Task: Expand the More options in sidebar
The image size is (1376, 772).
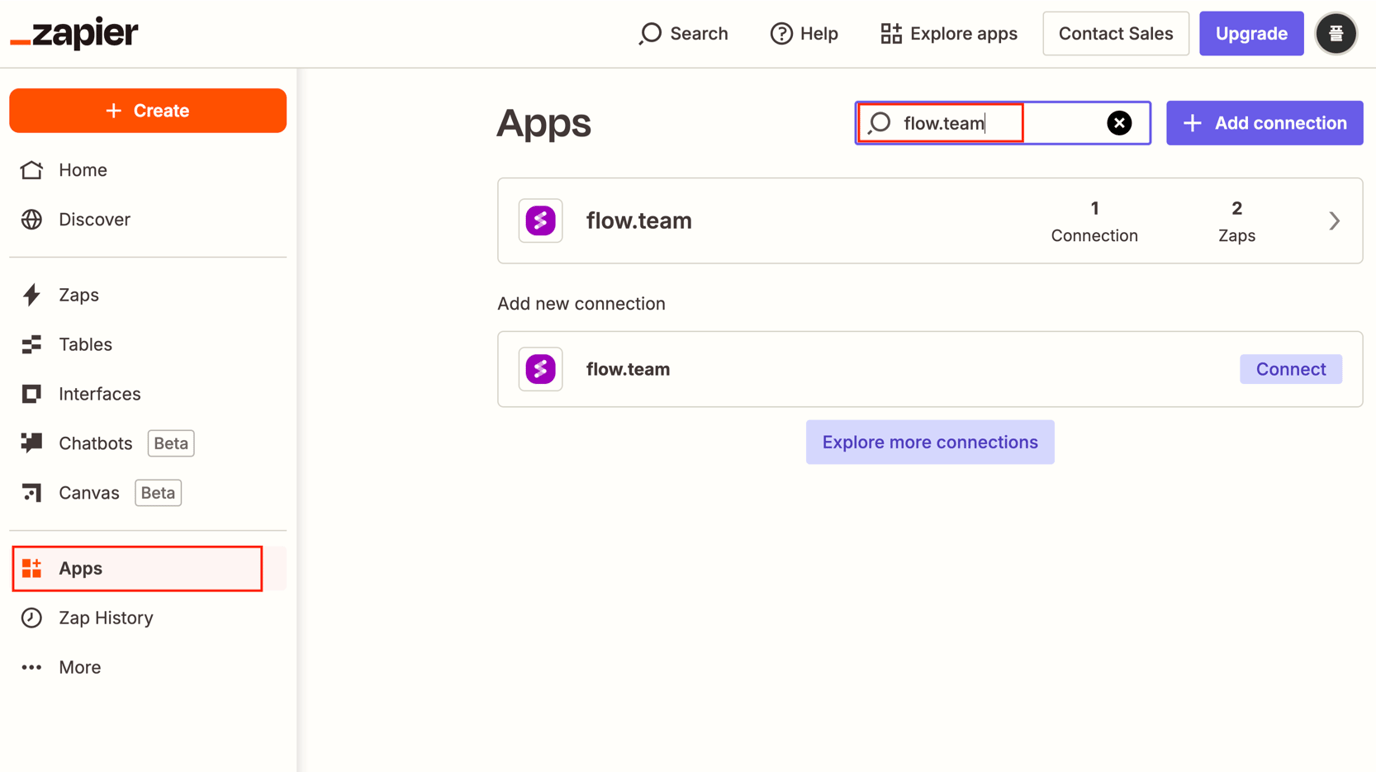Action: pos(31,667)
